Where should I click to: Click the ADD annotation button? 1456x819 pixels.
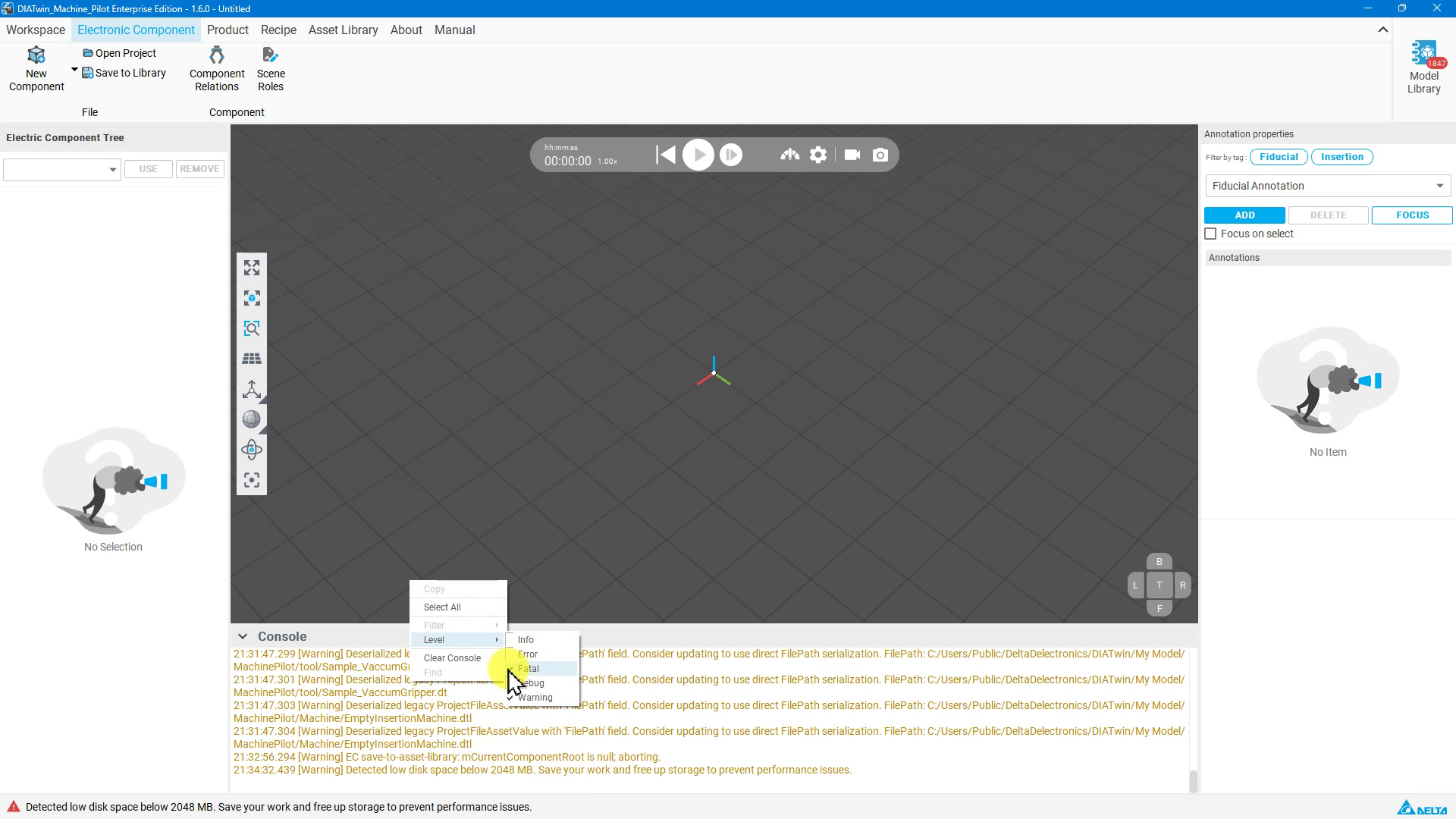point(1244,215)
